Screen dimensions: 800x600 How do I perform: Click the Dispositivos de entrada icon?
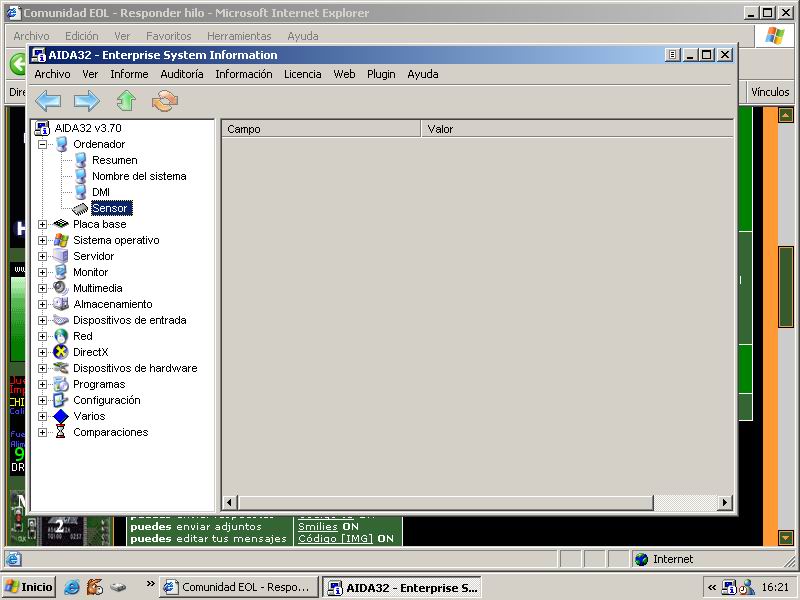(61, 320)
